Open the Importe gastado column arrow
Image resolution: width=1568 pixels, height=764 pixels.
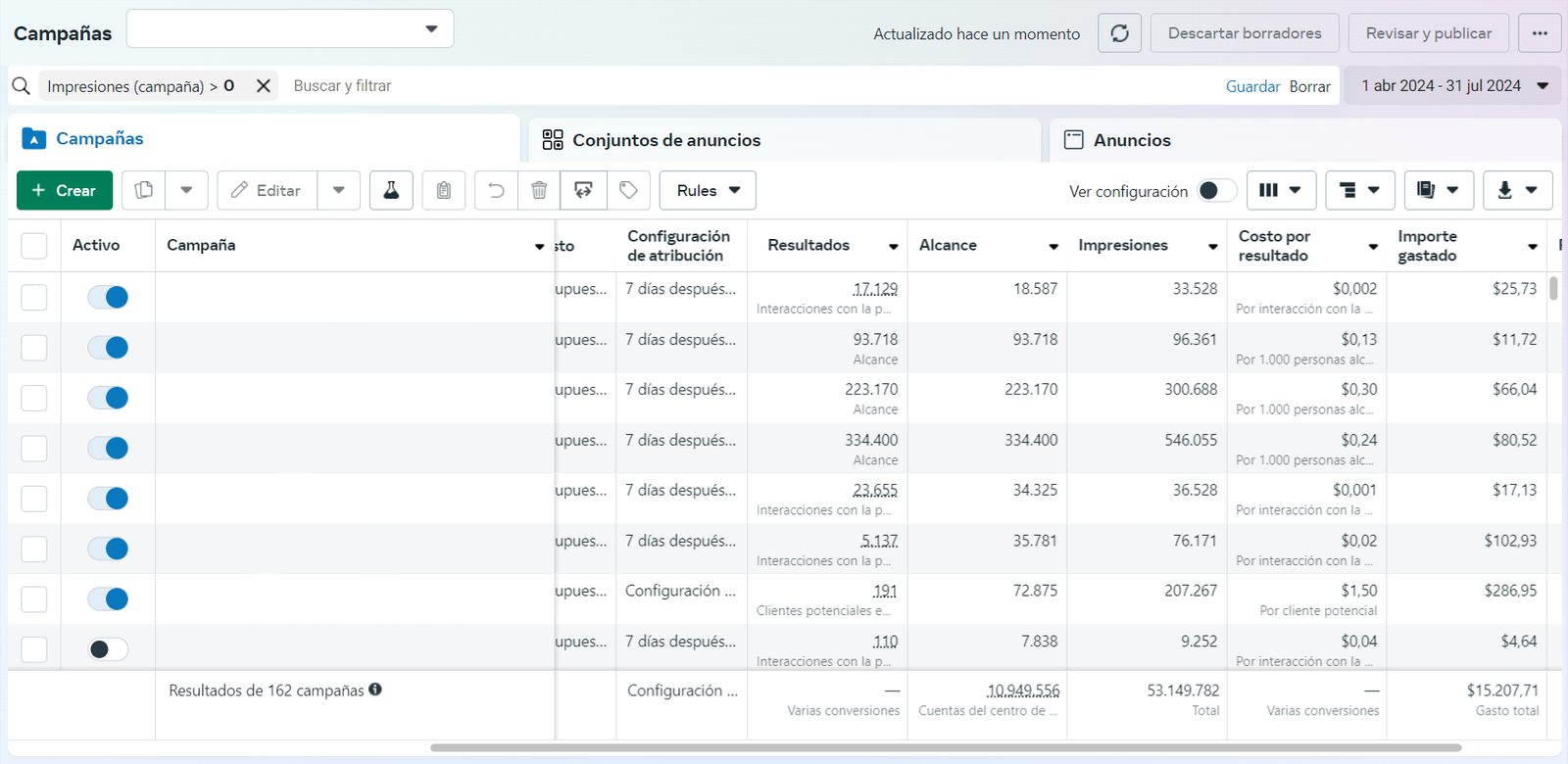click(1533, 247)
